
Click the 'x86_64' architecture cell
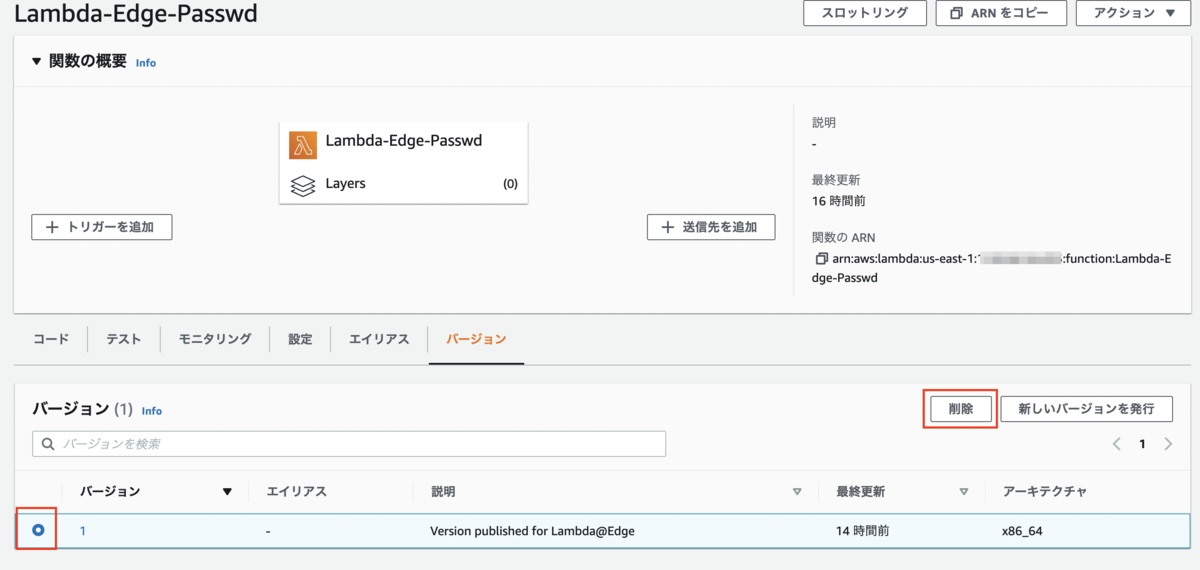(x=1022, y=531)
